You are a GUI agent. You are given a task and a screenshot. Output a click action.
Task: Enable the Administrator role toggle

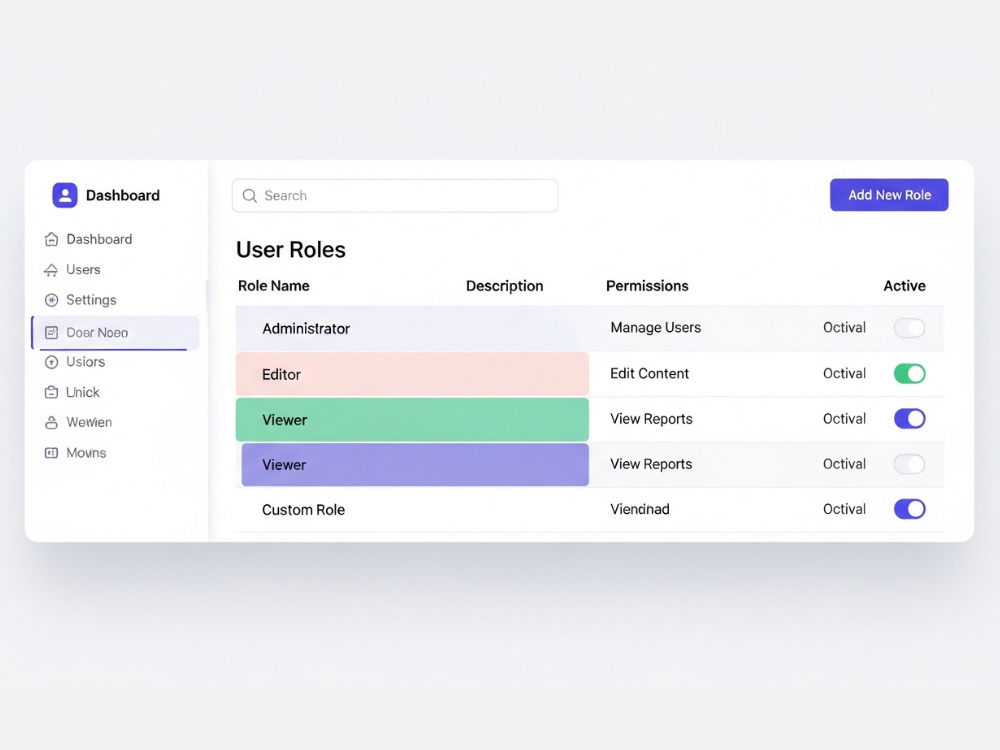909,328
